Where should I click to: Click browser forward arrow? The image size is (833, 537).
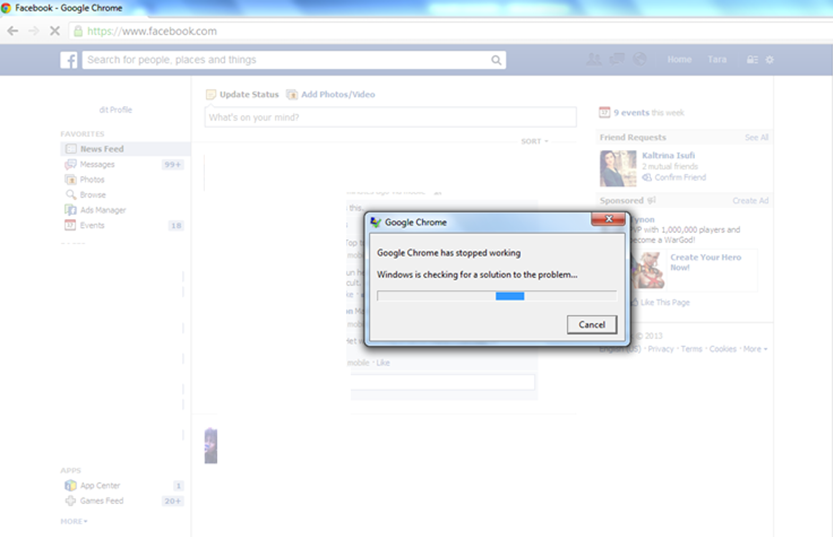click(x=33, y=31)
